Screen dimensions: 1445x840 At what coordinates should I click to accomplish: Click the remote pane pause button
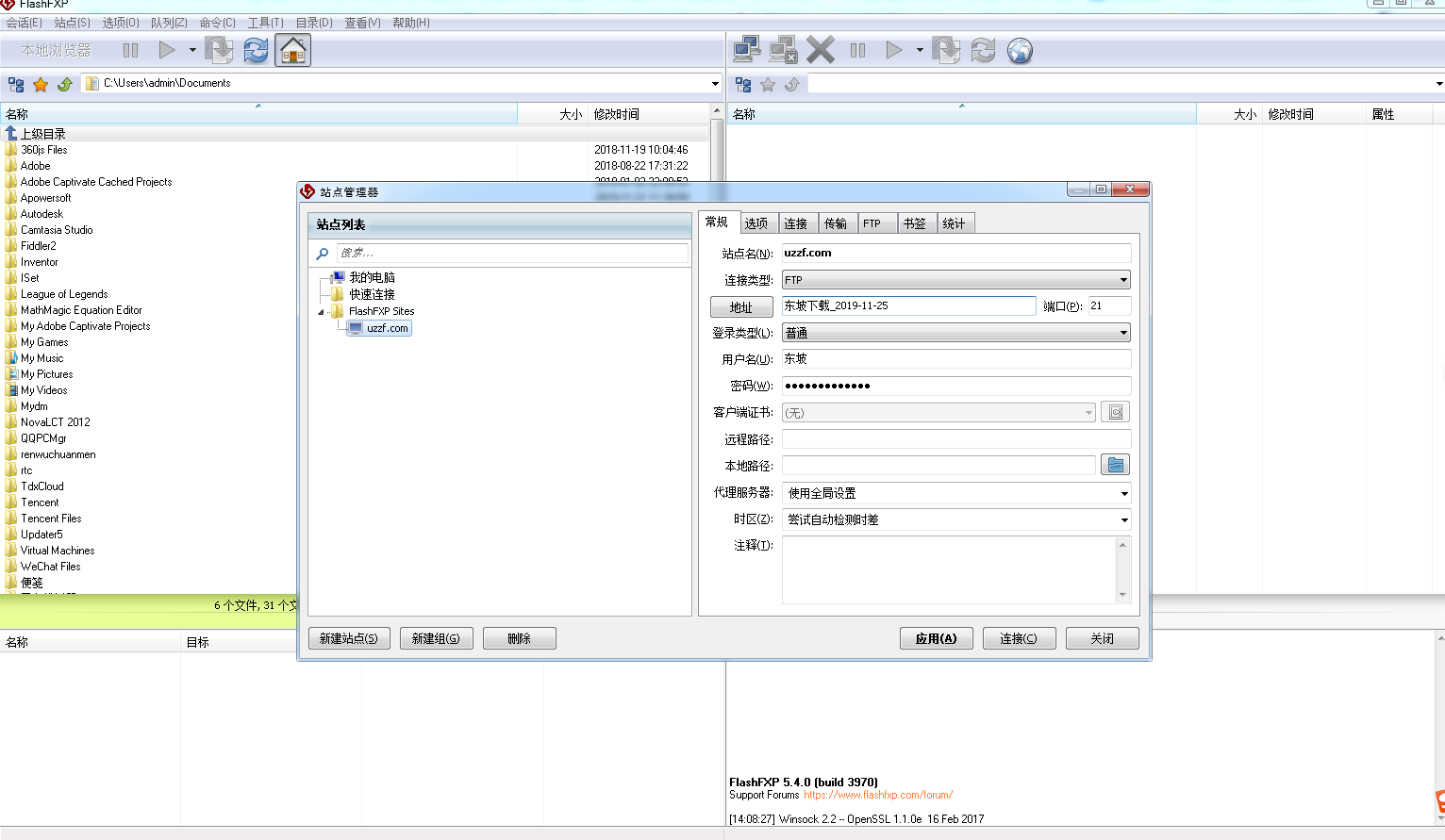pos(857,50)
